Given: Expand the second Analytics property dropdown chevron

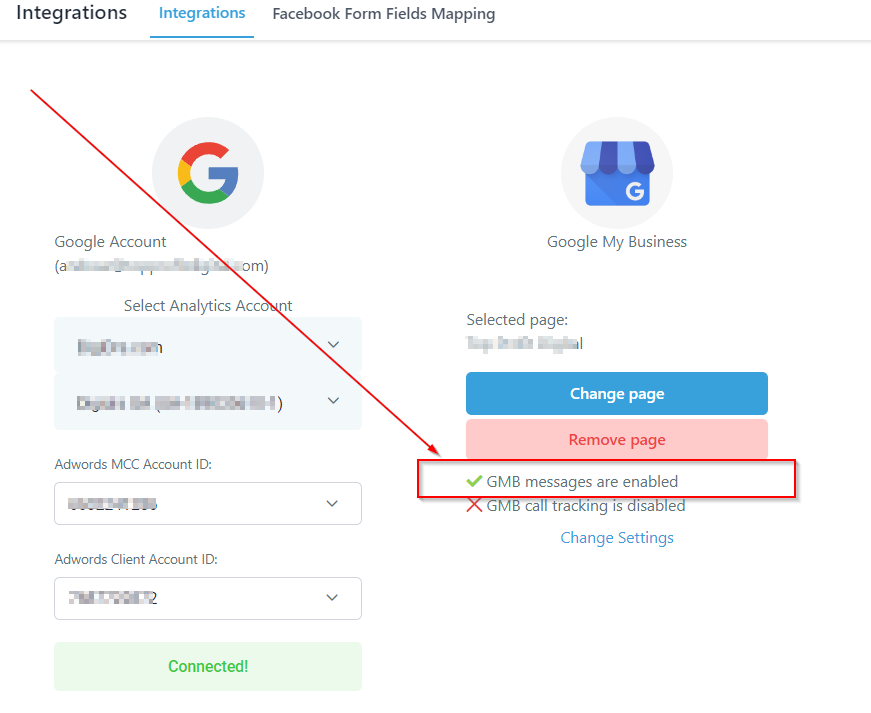Looking at the screenshot, I should pyautogui.click(x=333, y=400).
